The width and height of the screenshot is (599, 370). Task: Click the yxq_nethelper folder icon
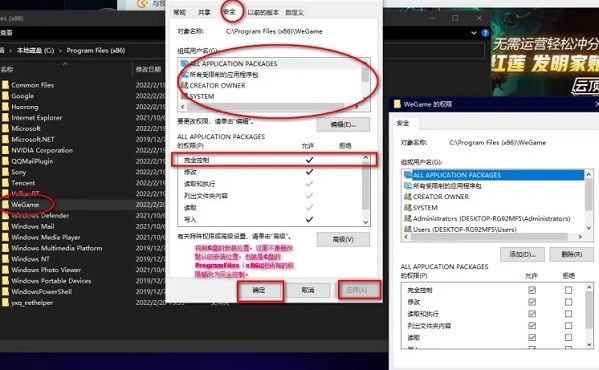(5, 302)
